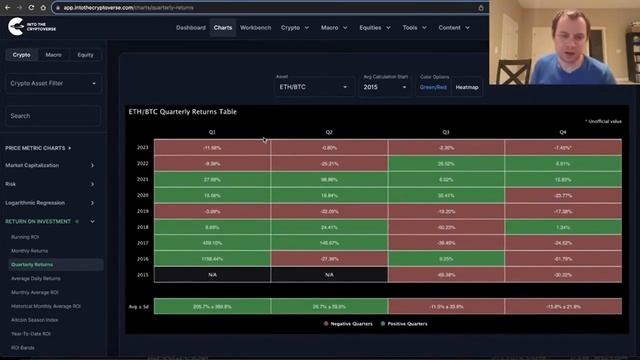Open Historical Monthly Average ROI
The image size is (640, 360).
click(46, 306)
